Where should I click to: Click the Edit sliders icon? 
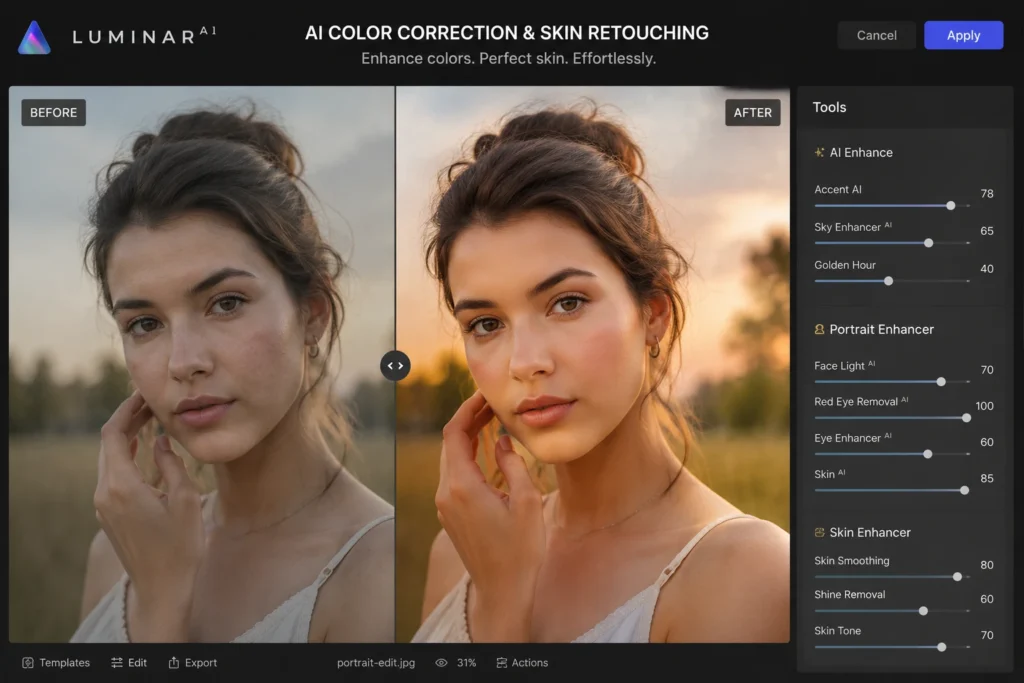click(117, 663)
